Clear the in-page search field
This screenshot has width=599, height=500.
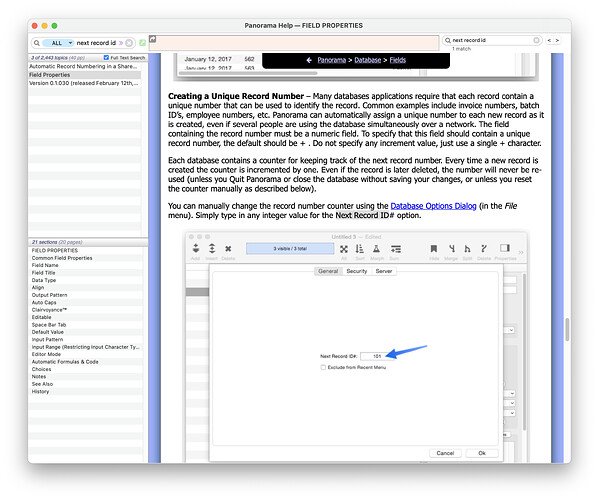point(536,40)
